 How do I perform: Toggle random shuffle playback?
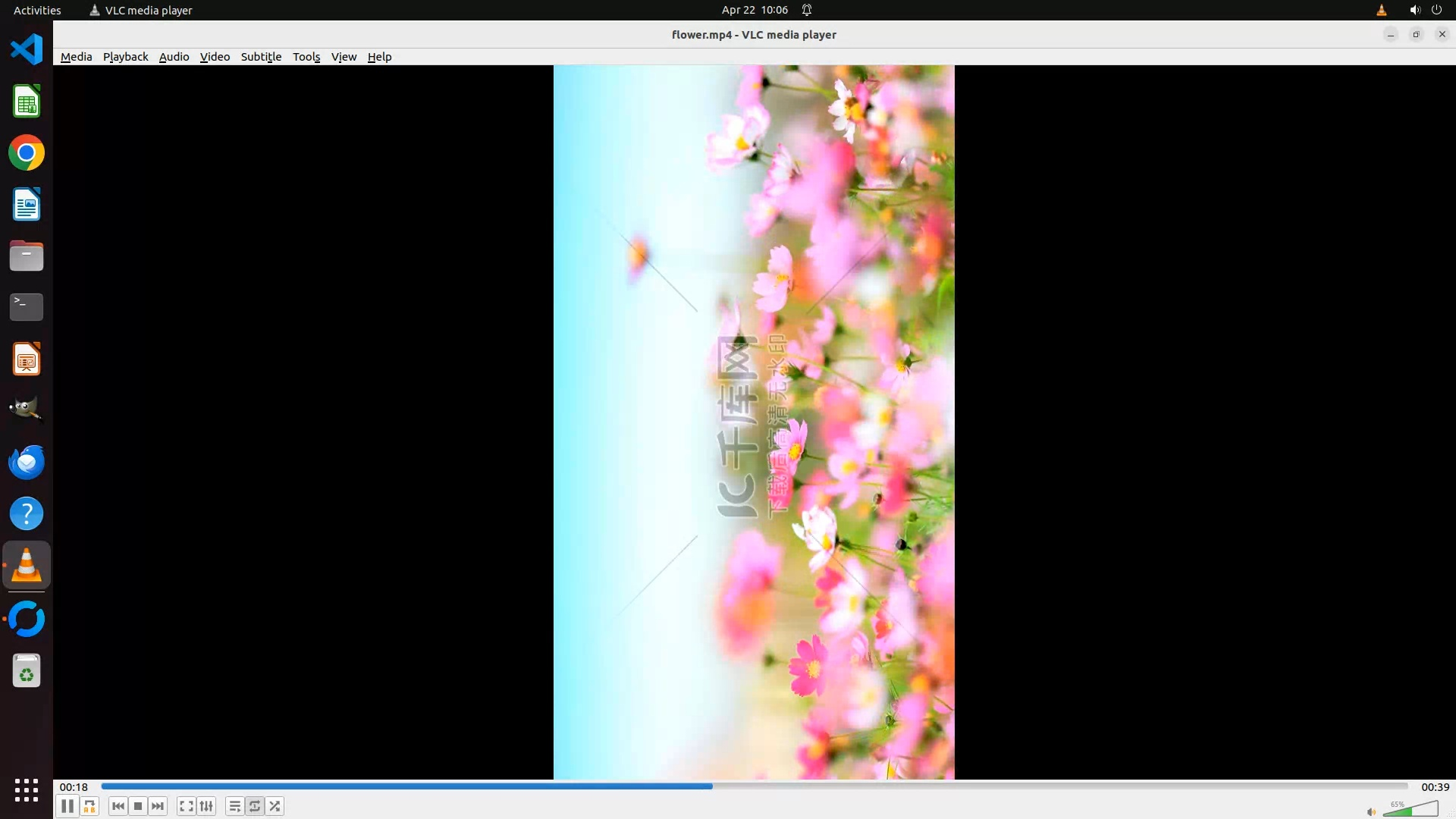(275, 806)
